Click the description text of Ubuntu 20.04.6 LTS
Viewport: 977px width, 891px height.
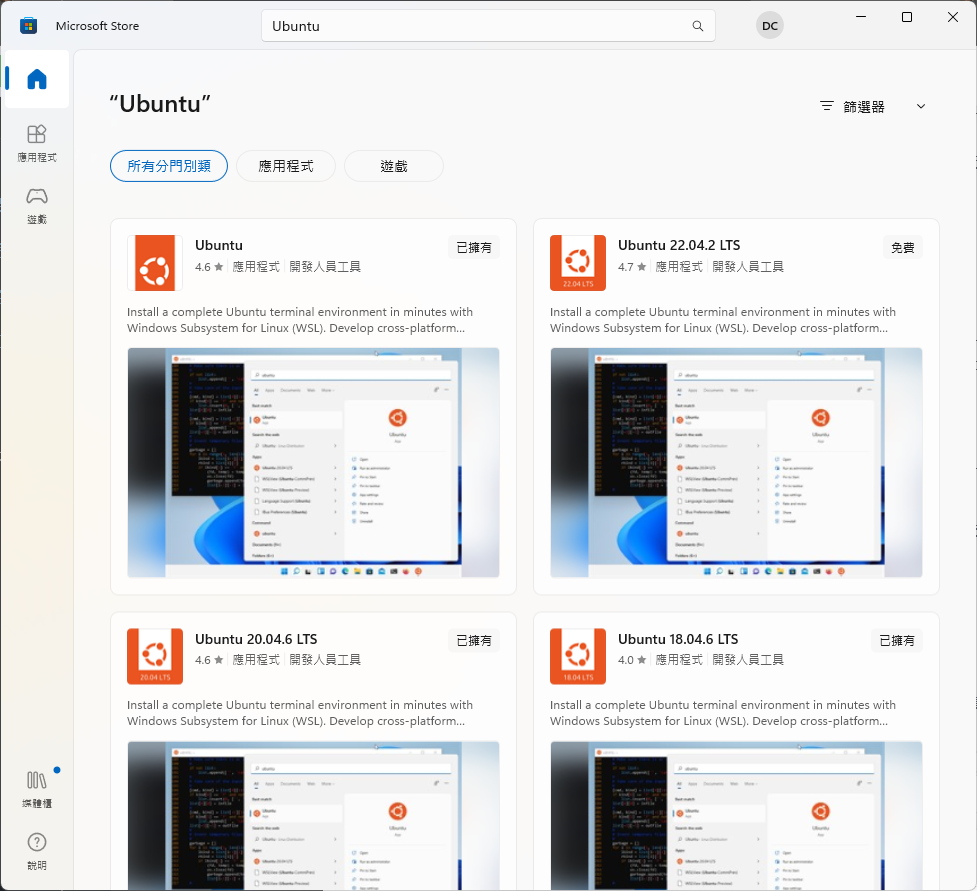(x=300, y=713)
